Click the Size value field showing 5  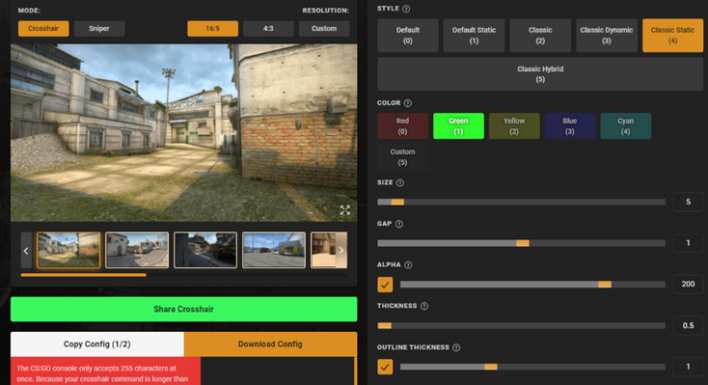pos(688,202)
